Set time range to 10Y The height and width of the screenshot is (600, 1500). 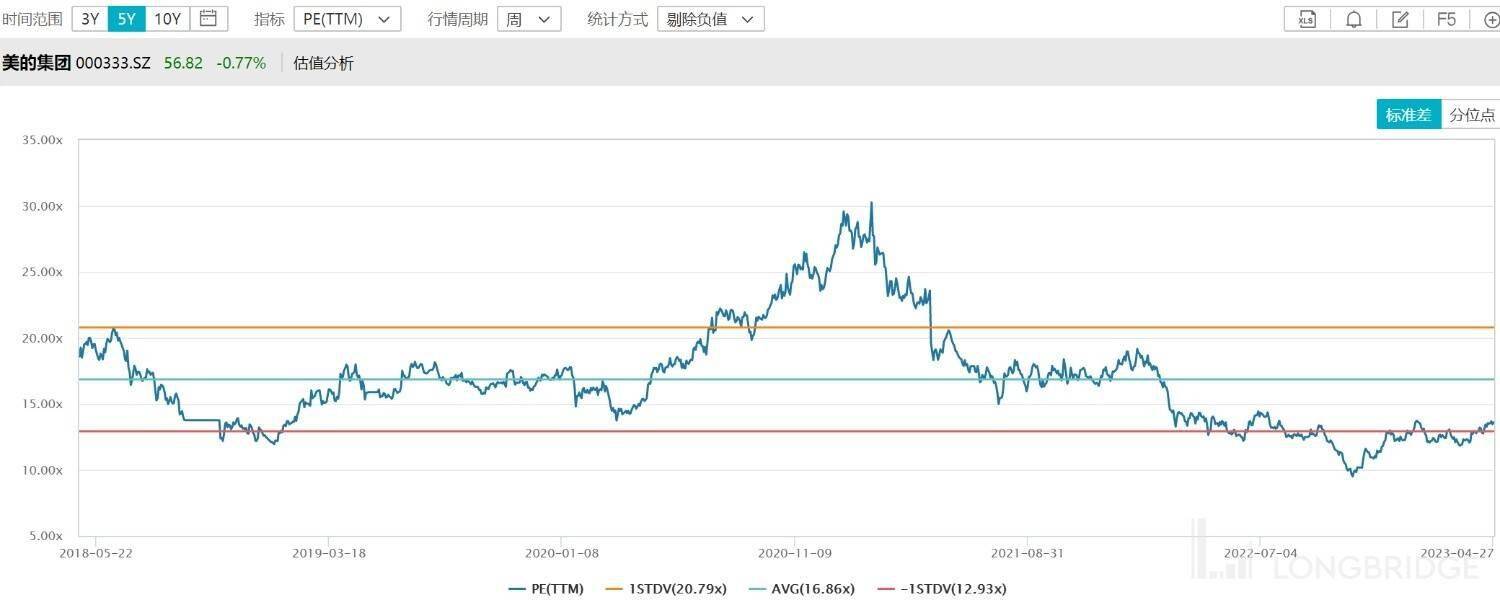(167, 18)
